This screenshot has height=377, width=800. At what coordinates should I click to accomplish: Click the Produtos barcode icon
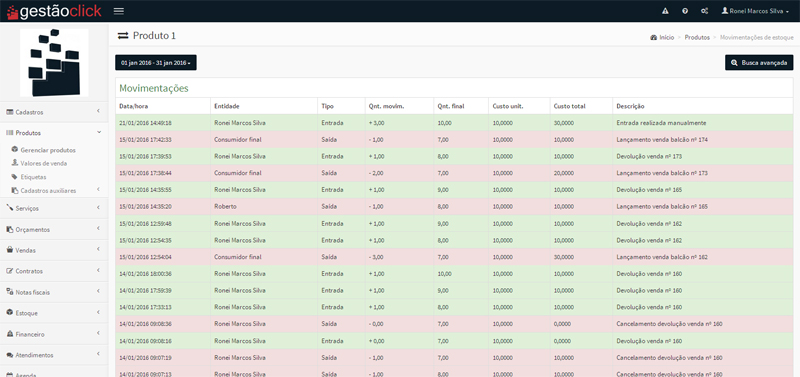10,133
